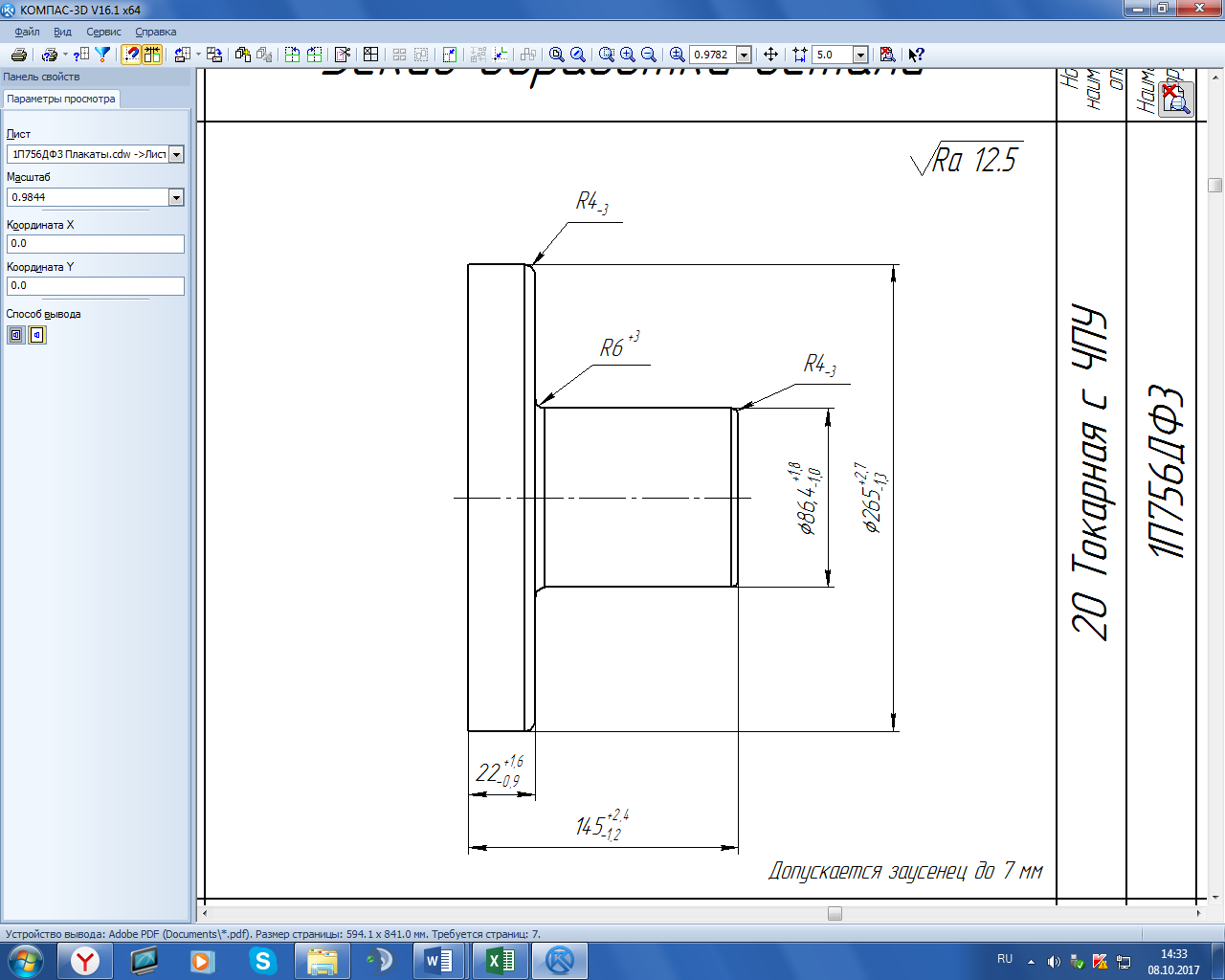Click the scroll left arrow of horizontal scrollbar
Image resolution: width=1225 pixels, height=980 pixels.
(204, 913)
